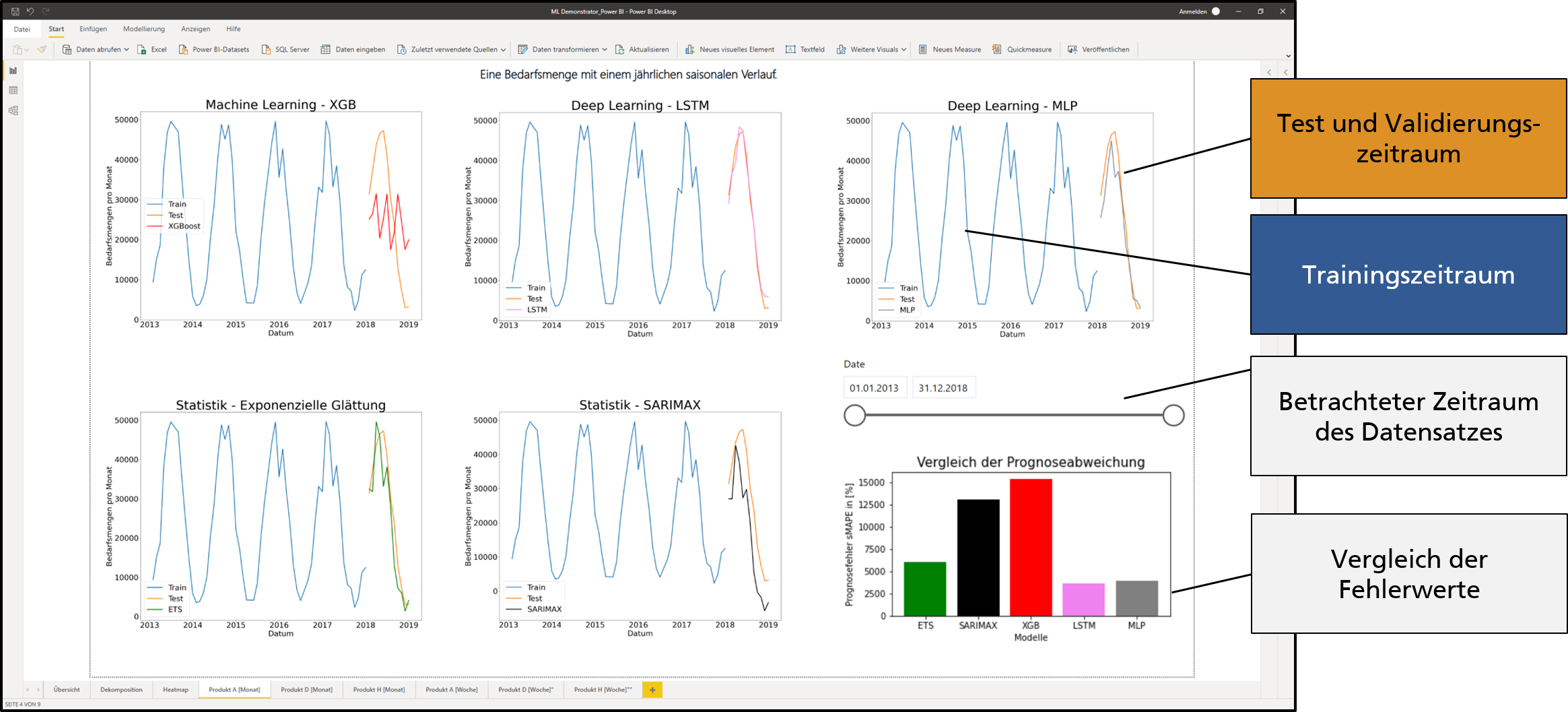Click the Anmelden sign-in link
The width and height of the screenshot is (1568, 712).
coord(1193,11)
